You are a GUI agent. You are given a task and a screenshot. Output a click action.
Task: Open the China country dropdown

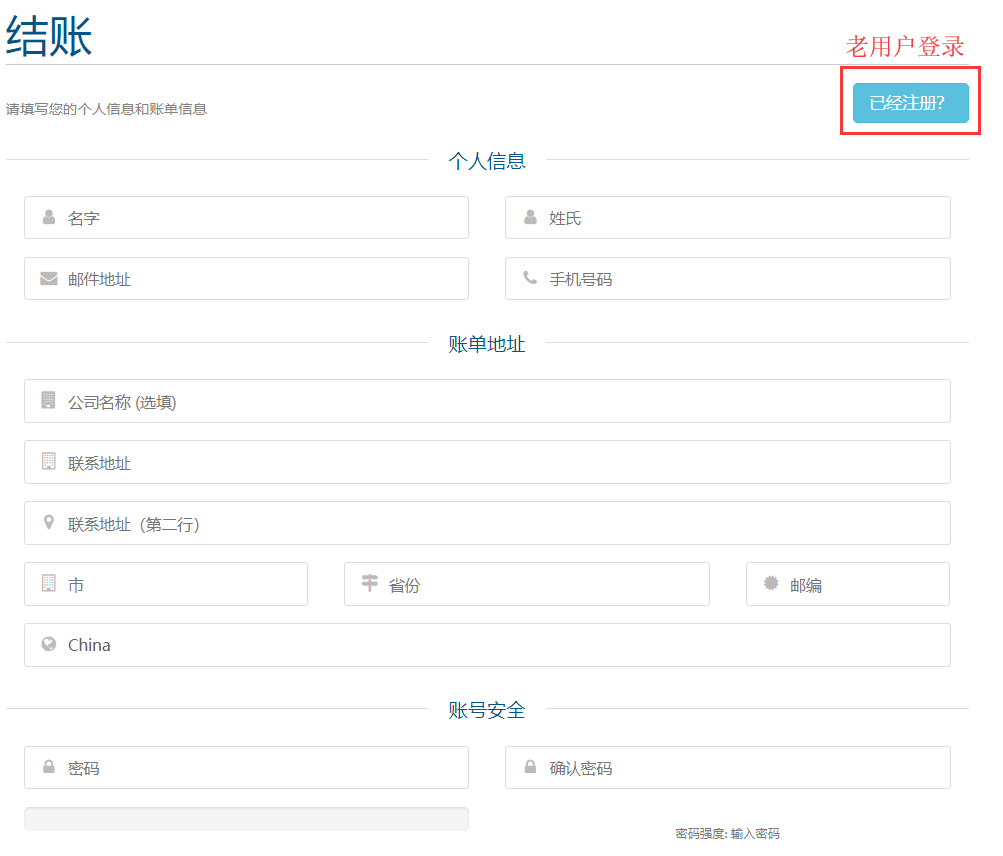coord(500,645)
